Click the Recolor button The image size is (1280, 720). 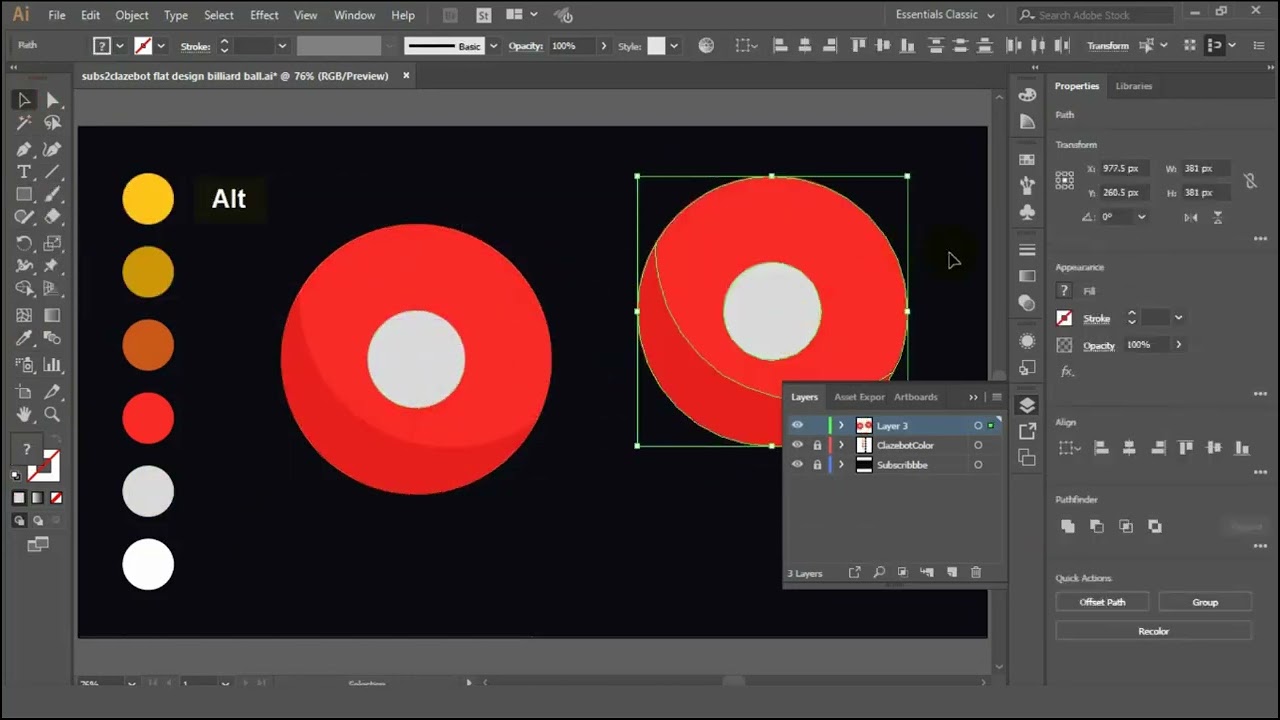point(1154,631)
